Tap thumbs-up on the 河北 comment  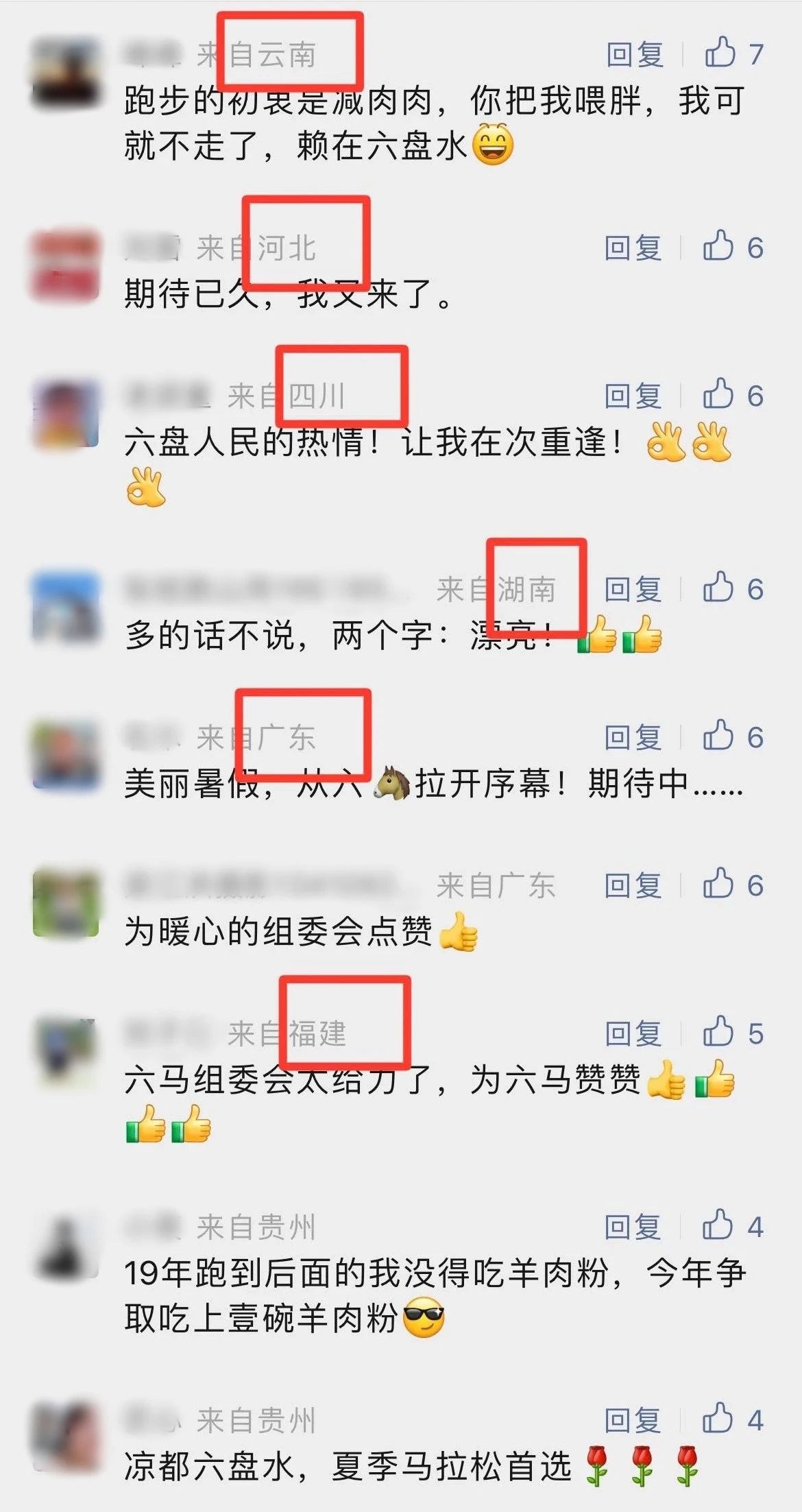coord(718,246)
